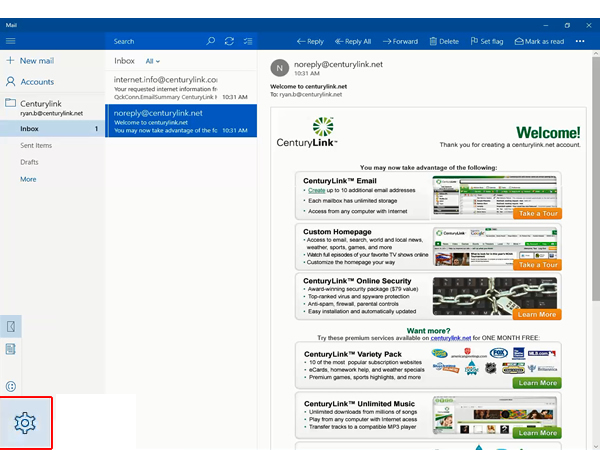
Task: Switch to Calendar icon in sidebar
Action: [x=11, y=349]
